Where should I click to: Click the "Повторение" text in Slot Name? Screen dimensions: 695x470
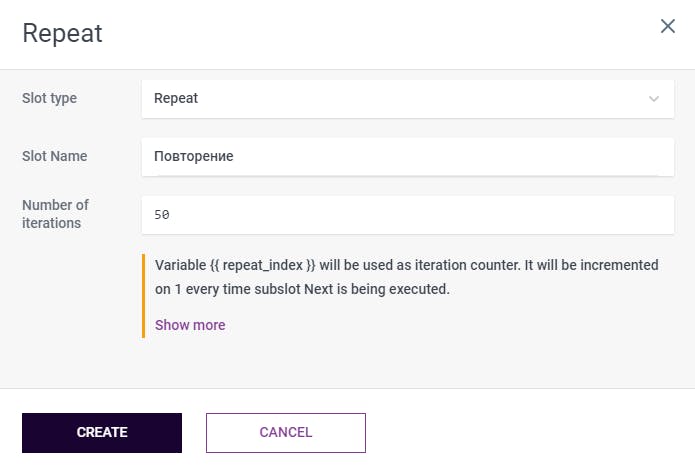pos(193,157)
